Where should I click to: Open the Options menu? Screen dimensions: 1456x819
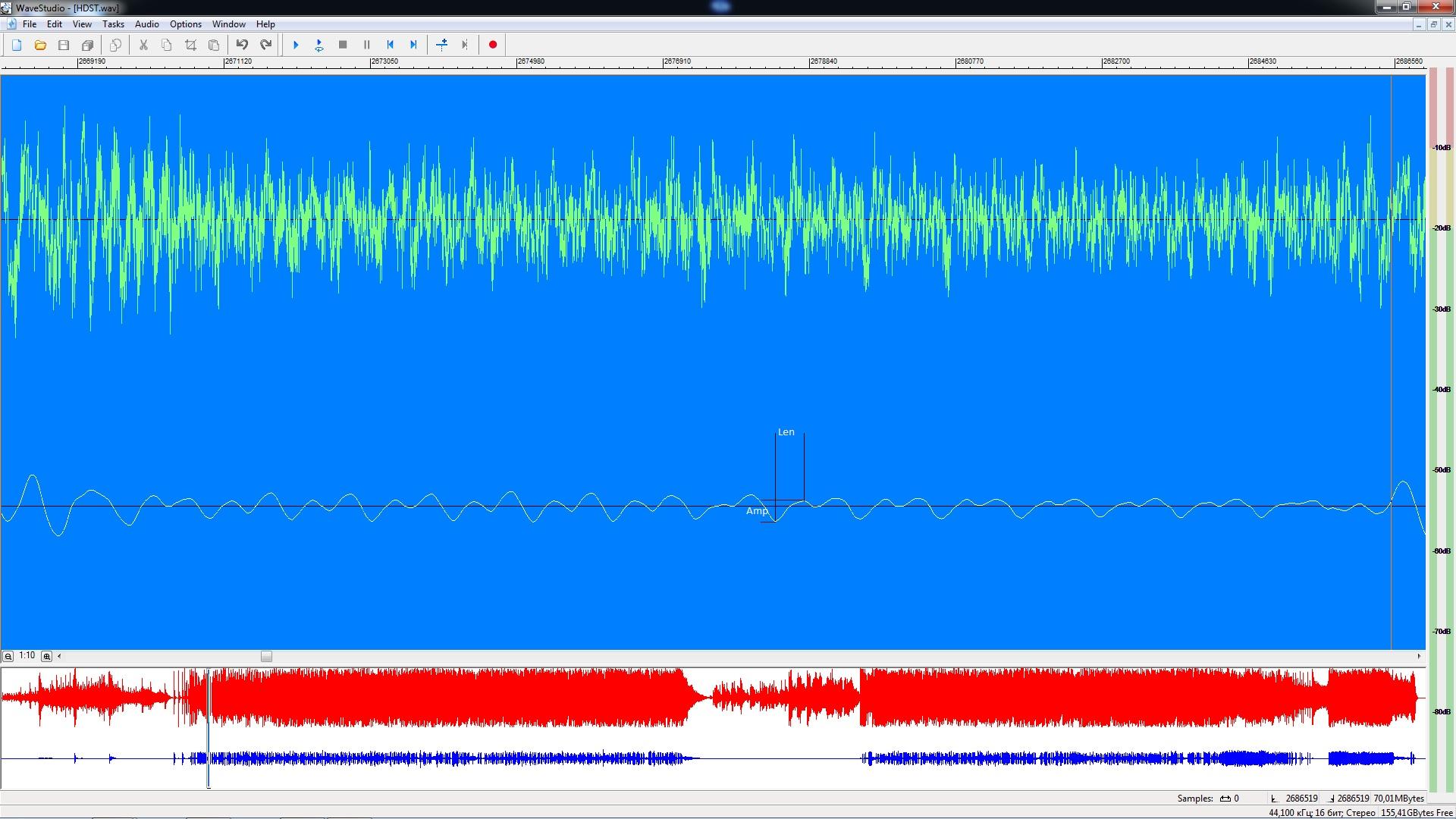(186, 24)
